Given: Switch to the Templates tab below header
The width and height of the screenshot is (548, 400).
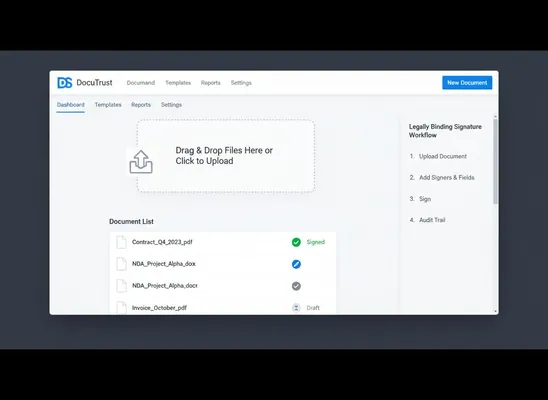Looking at the screenshot, I should coord(108,105).
